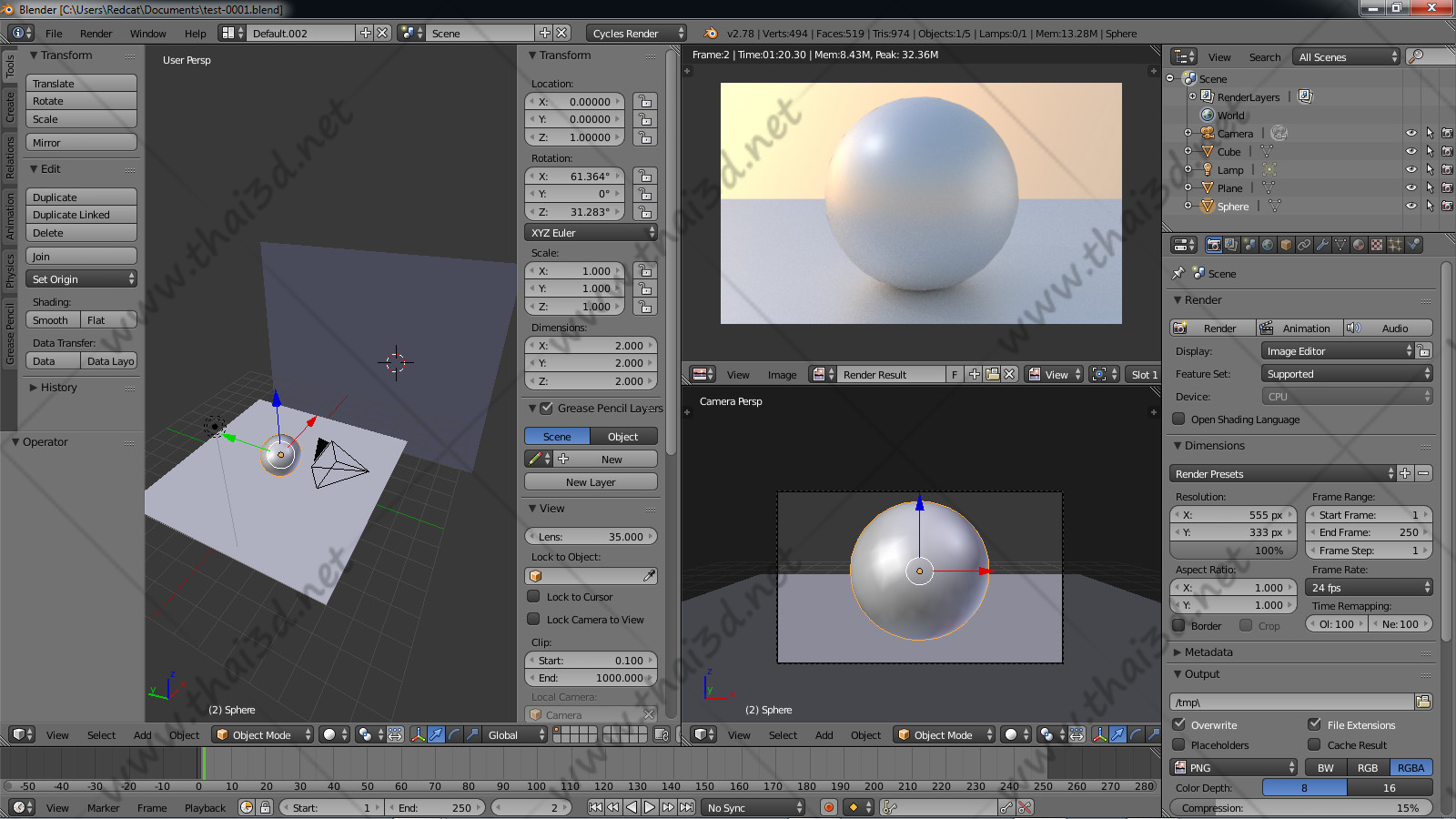Image resolution: width=1456 pixels, height=819 pixels.
Task: Open the Particles properties tab
Action: [1395, 245]
